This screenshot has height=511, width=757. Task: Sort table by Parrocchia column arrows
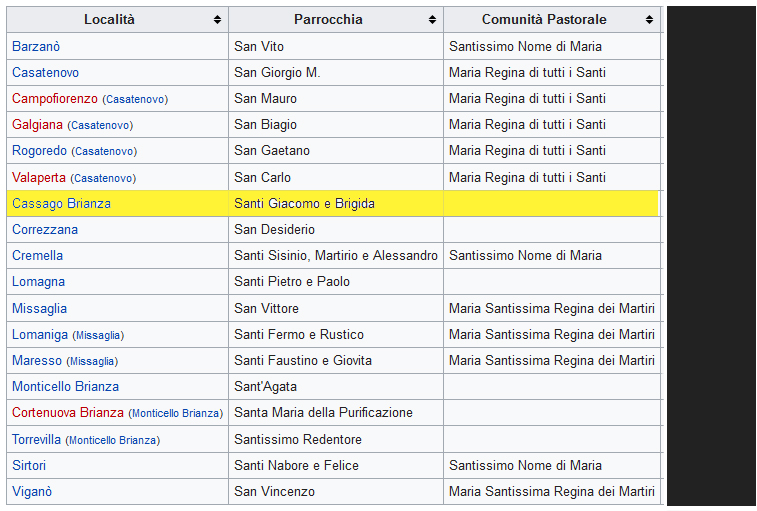click(432, 20)
